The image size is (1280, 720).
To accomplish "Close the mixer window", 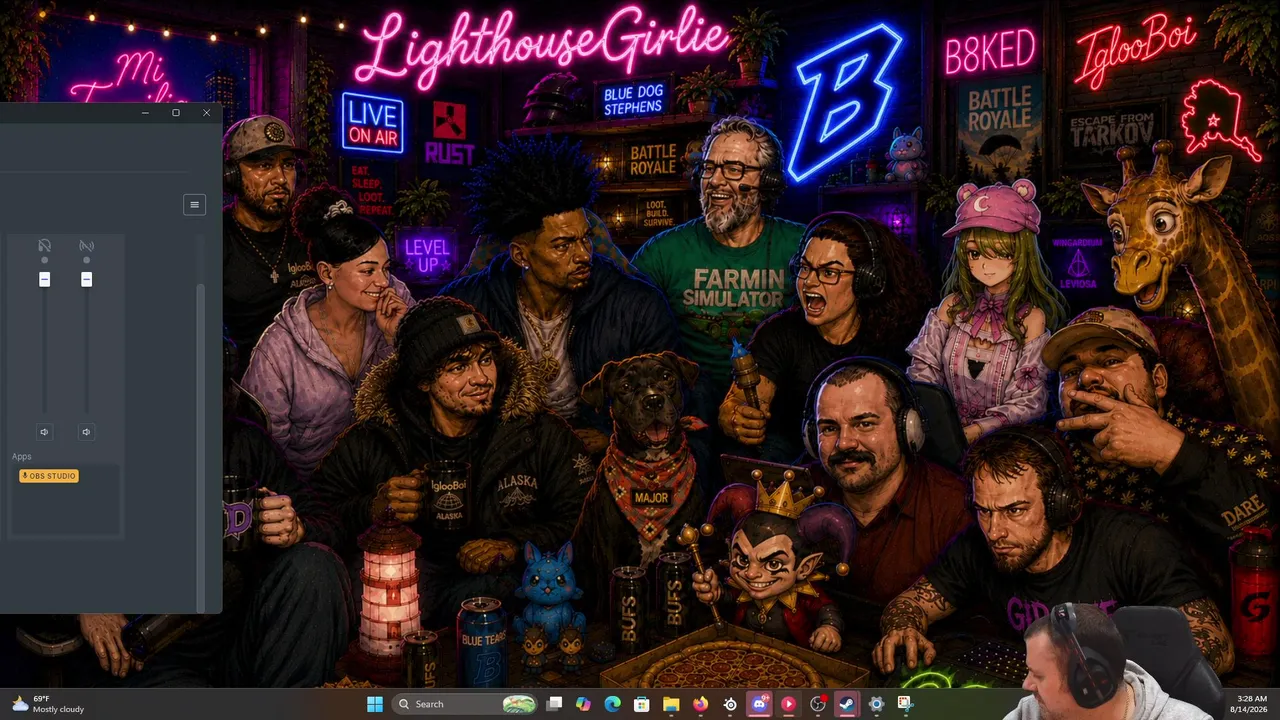I will (x=206, y=113).
